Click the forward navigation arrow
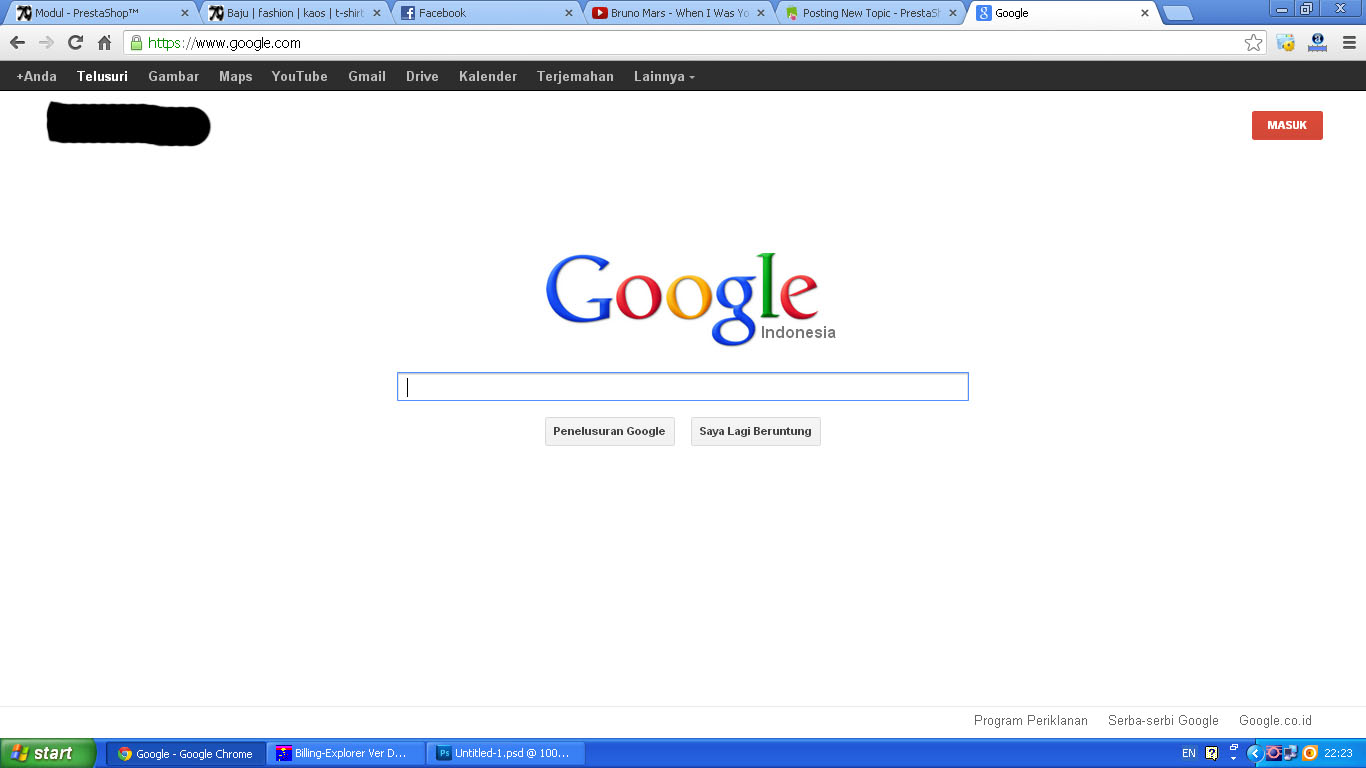 (46, 43)
